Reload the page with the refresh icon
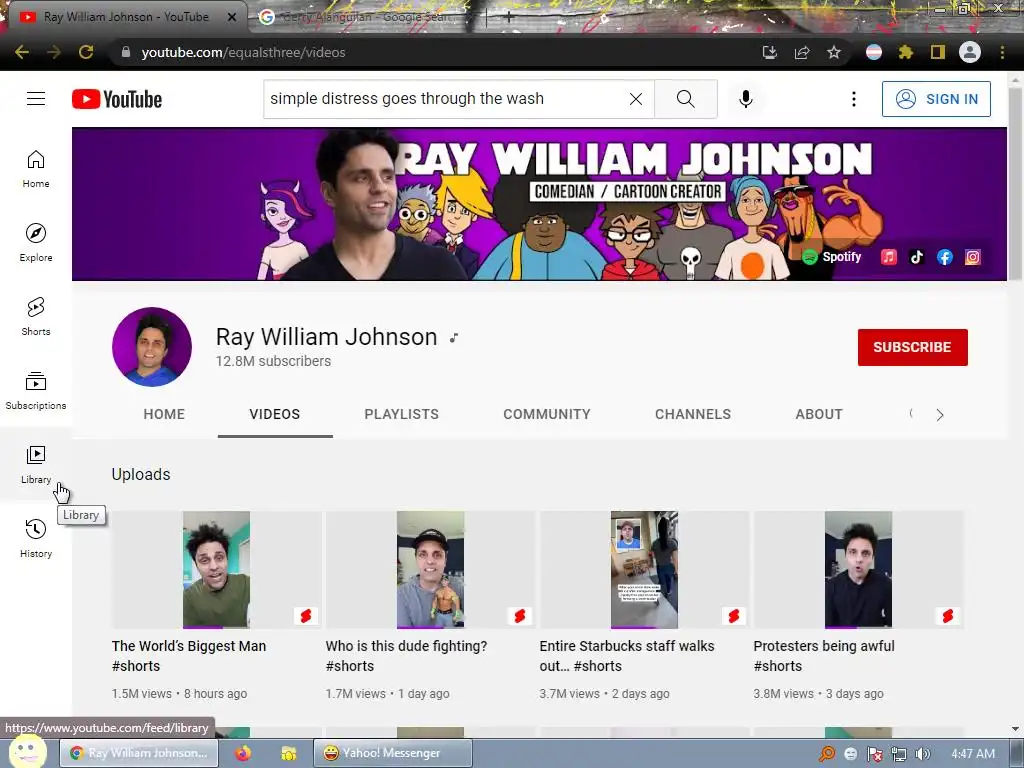Screen dimensions: 1024x768 [86, 52]
